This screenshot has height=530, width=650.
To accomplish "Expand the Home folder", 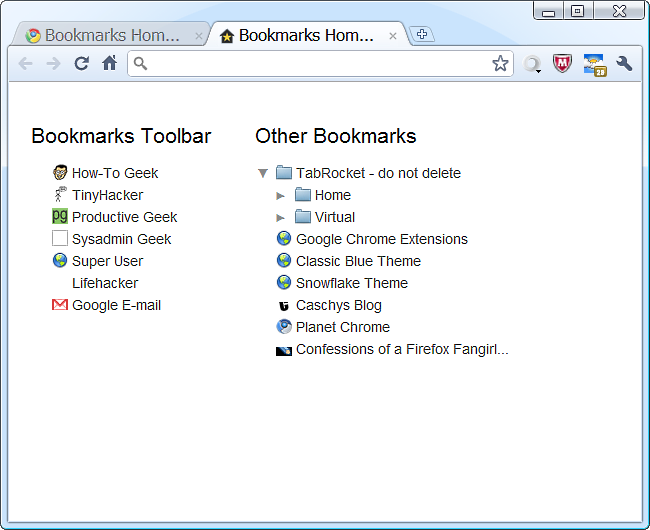I will click(x=281, y=195).
